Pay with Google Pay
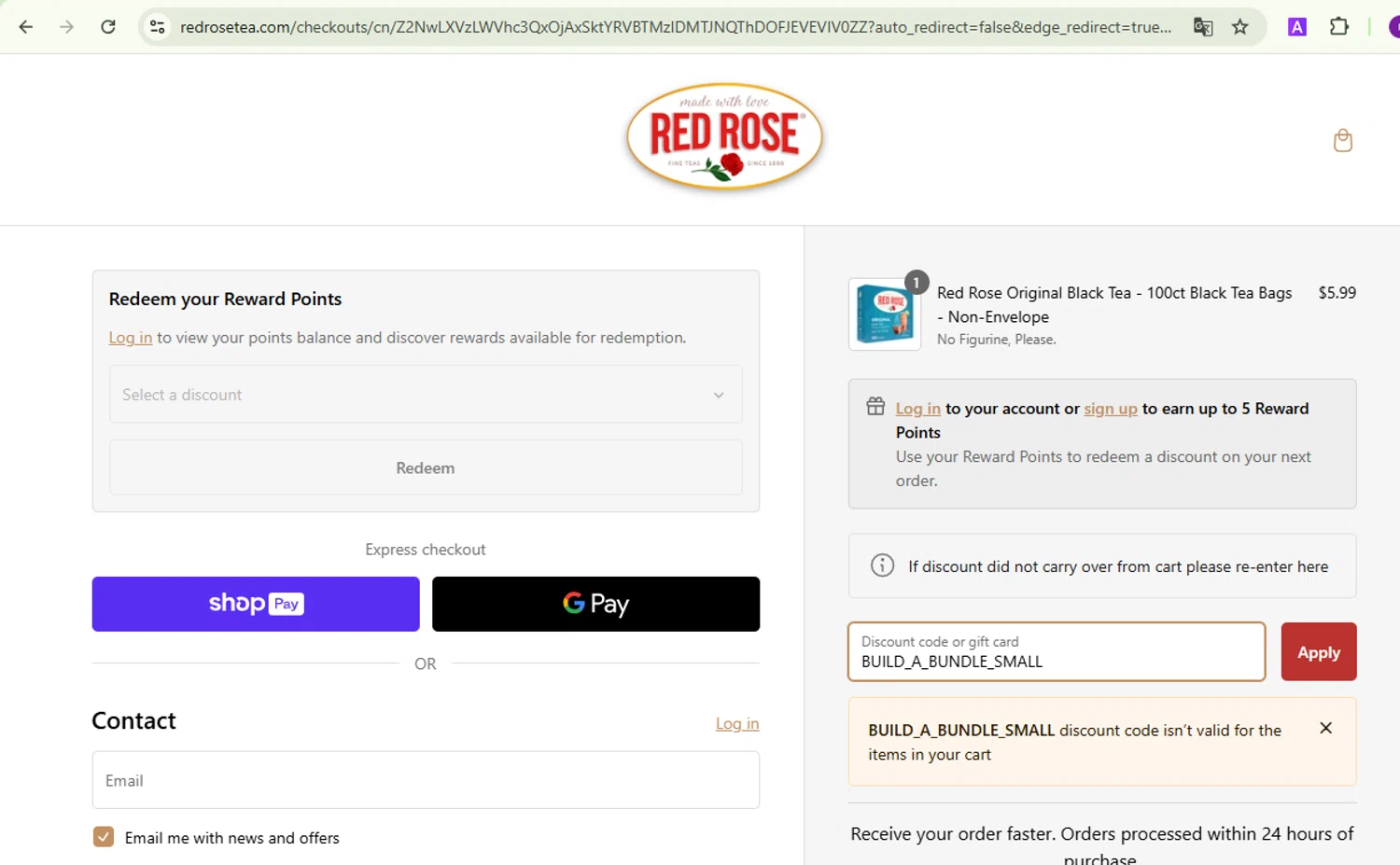Image resolution: width=1400 pixels, height=865 pixels. (x=595, y=604)
